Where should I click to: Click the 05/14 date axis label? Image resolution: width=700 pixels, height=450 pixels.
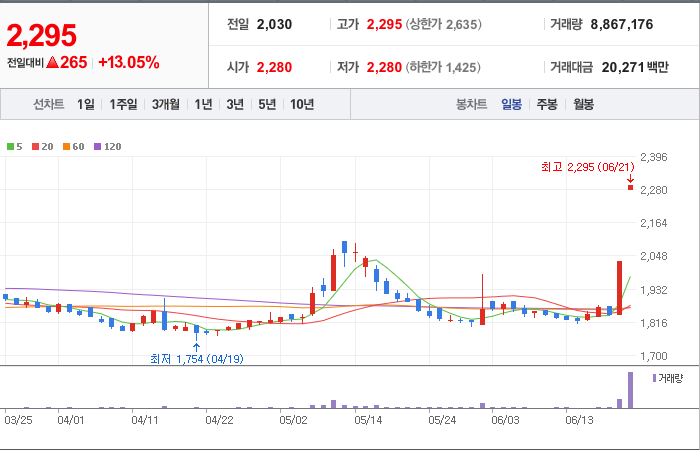click(368, 421)
